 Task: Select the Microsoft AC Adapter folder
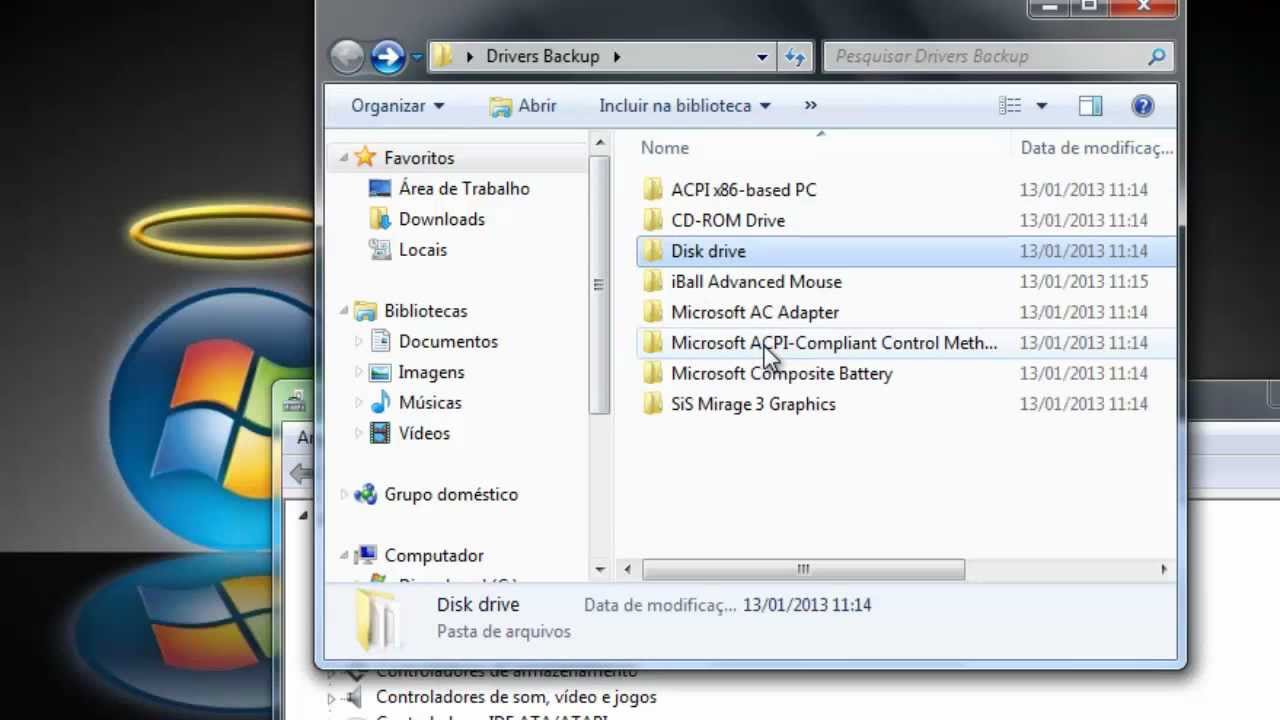[755, 313]
